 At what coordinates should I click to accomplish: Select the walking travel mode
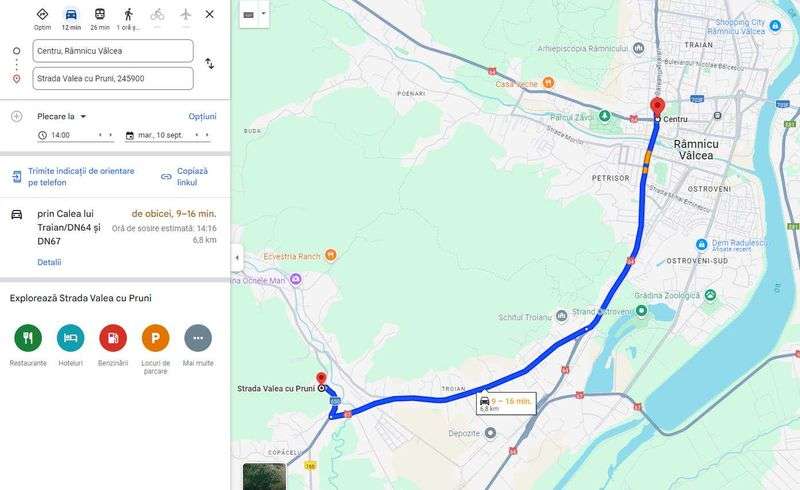129,14
